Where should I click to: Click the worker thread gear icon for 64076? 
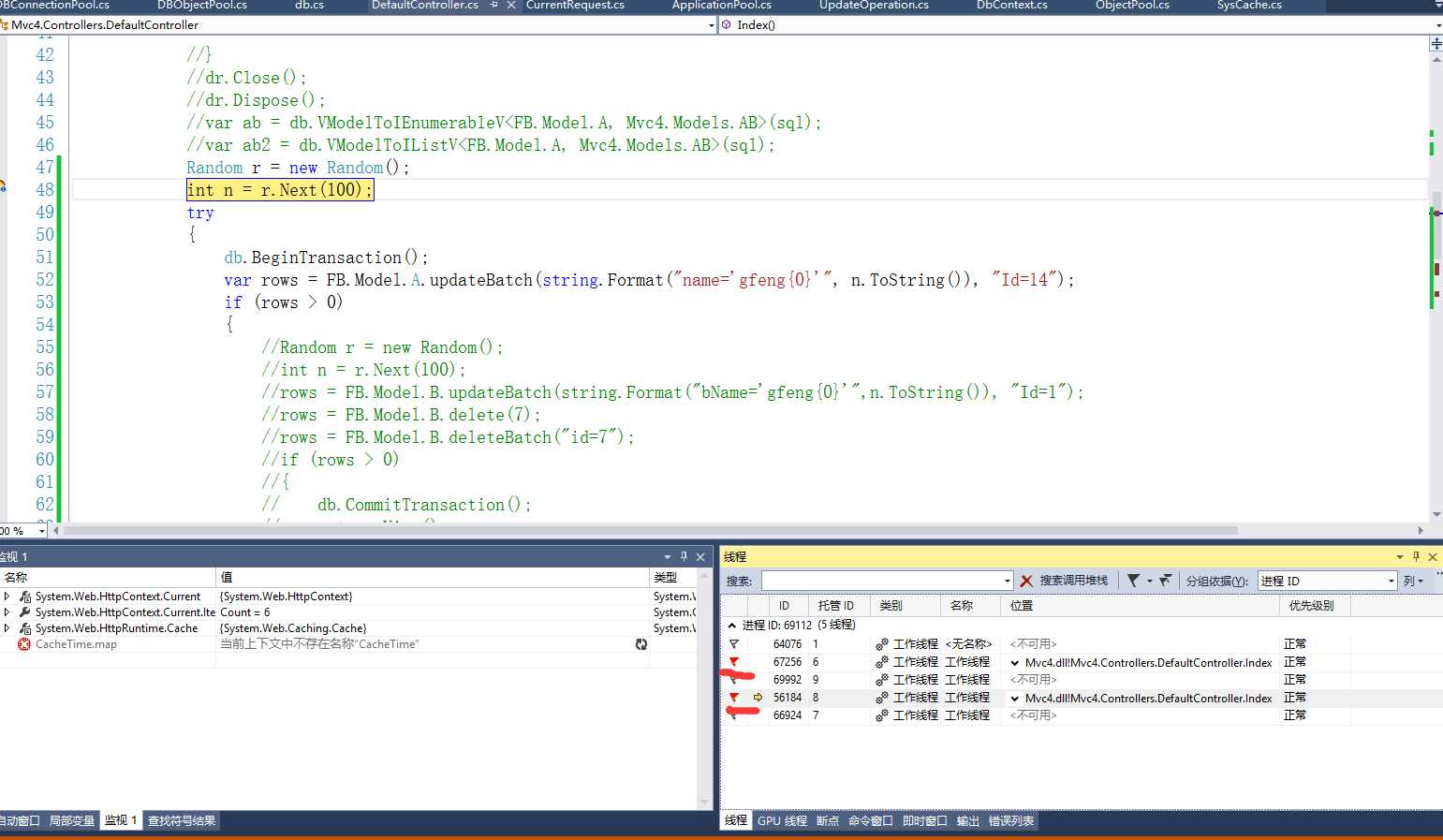click(881, 644)
